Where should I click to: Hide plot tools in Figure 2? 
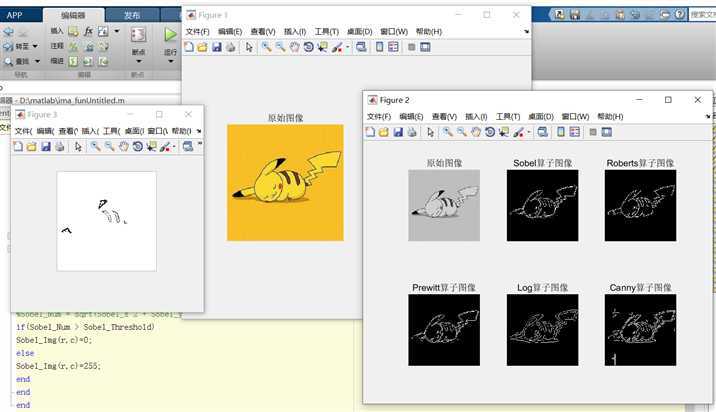pyautogui.click(x=593, y=132)
